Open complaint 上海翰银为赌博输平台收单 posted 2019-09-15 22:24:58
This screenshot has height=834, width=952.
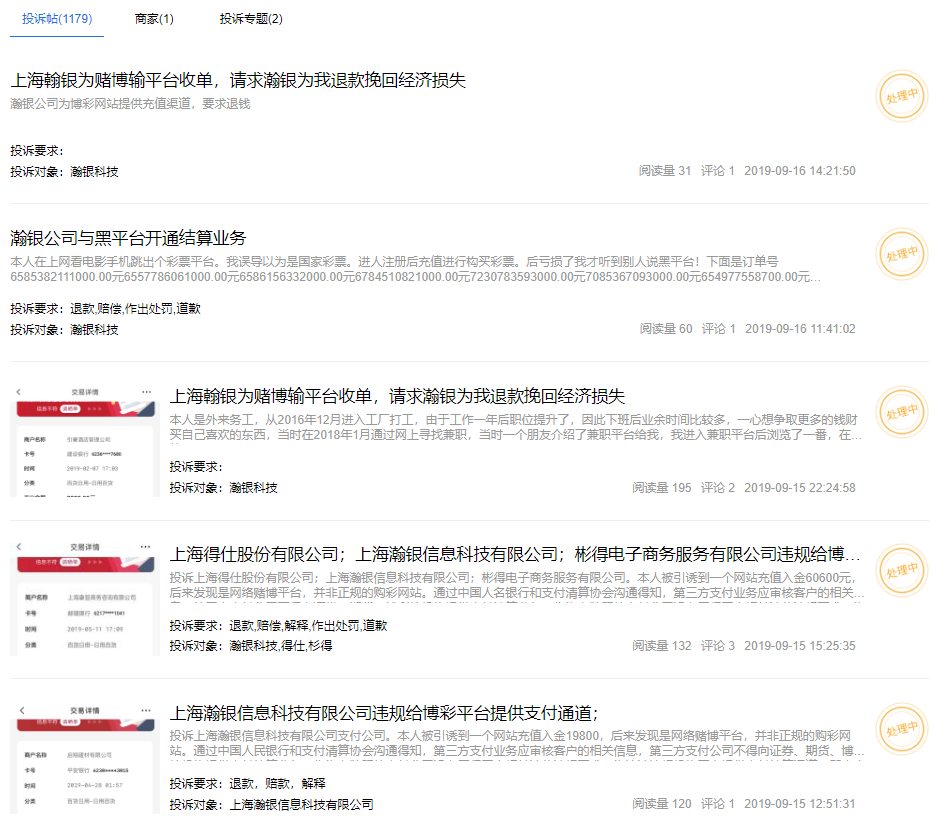(397, 396)
